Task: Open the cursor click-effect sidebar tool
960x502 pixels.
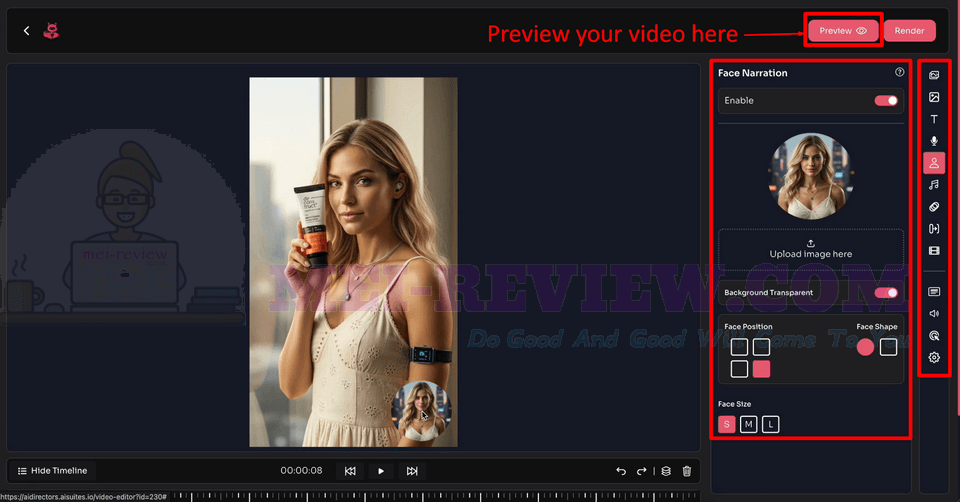Action: pyautogui.click(x=934, y=335)
